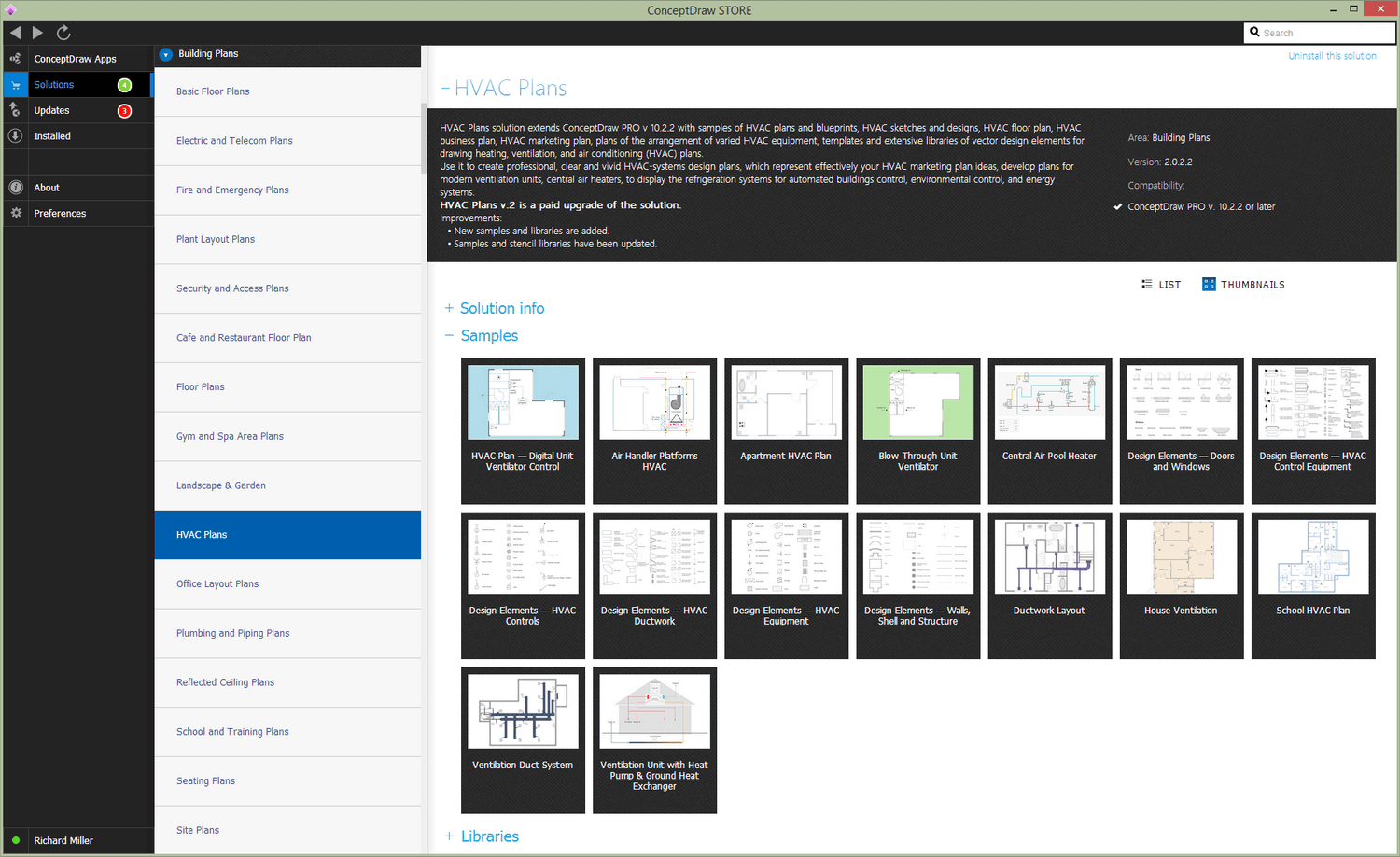The image size is (1400, 857).
Task: Select HVAC Plans in the list
Action: 287,535
